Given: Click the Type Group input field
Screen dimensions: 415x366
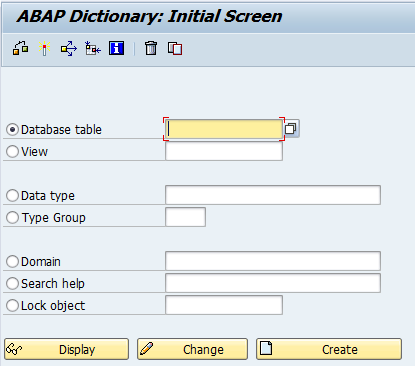Looking at the screenshot, I should click(185, 217).
